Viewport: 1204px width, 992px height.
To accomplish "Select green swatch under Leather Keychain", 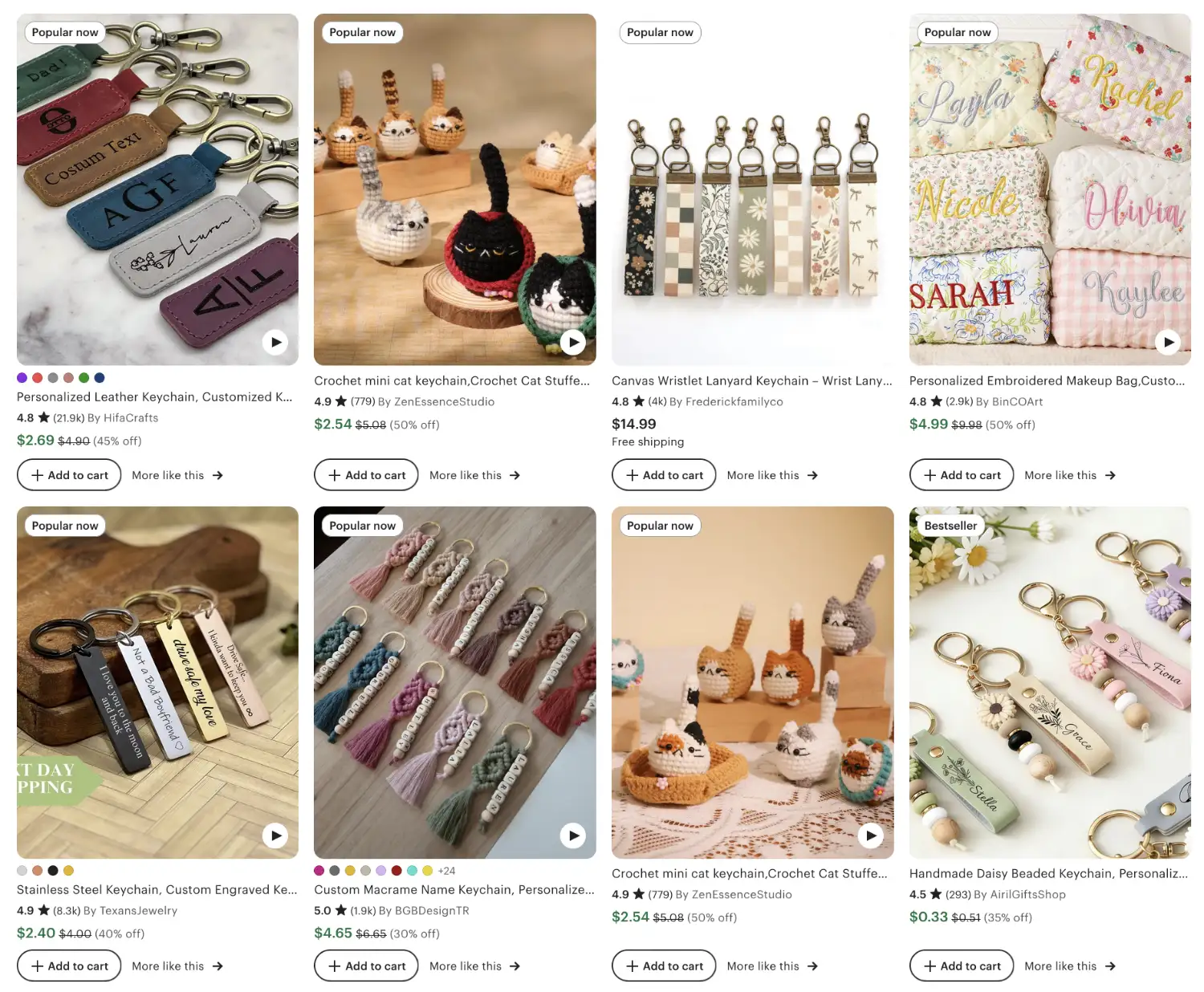I will [x=83, y=377].
